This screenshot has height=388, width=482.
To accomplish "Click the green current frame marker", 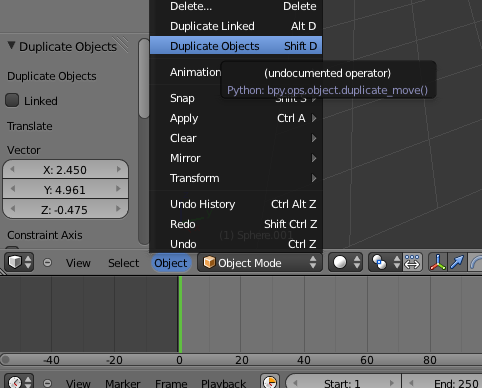I will (x=180, y=314).
